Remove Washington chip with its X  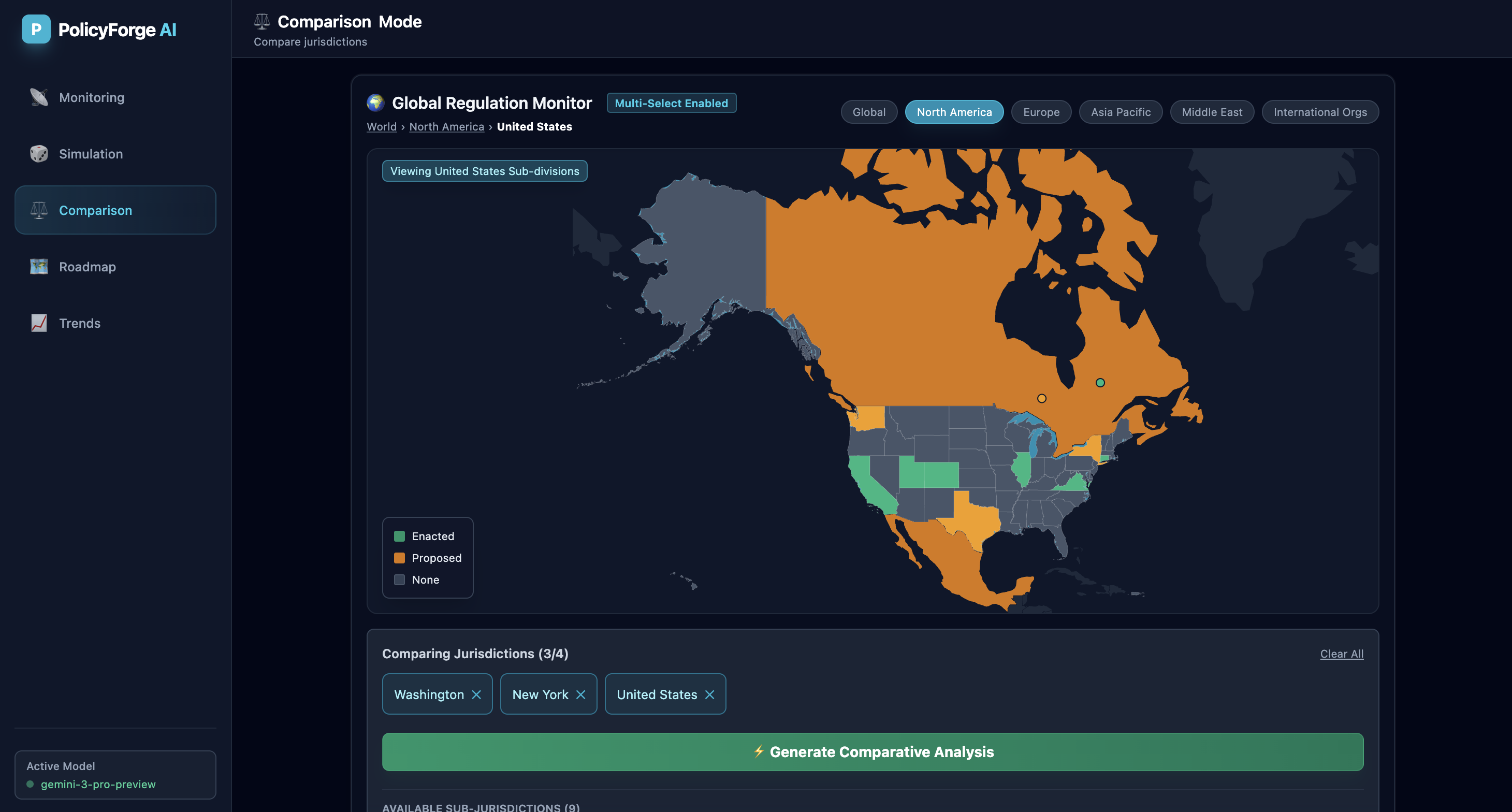coord(476,694)
